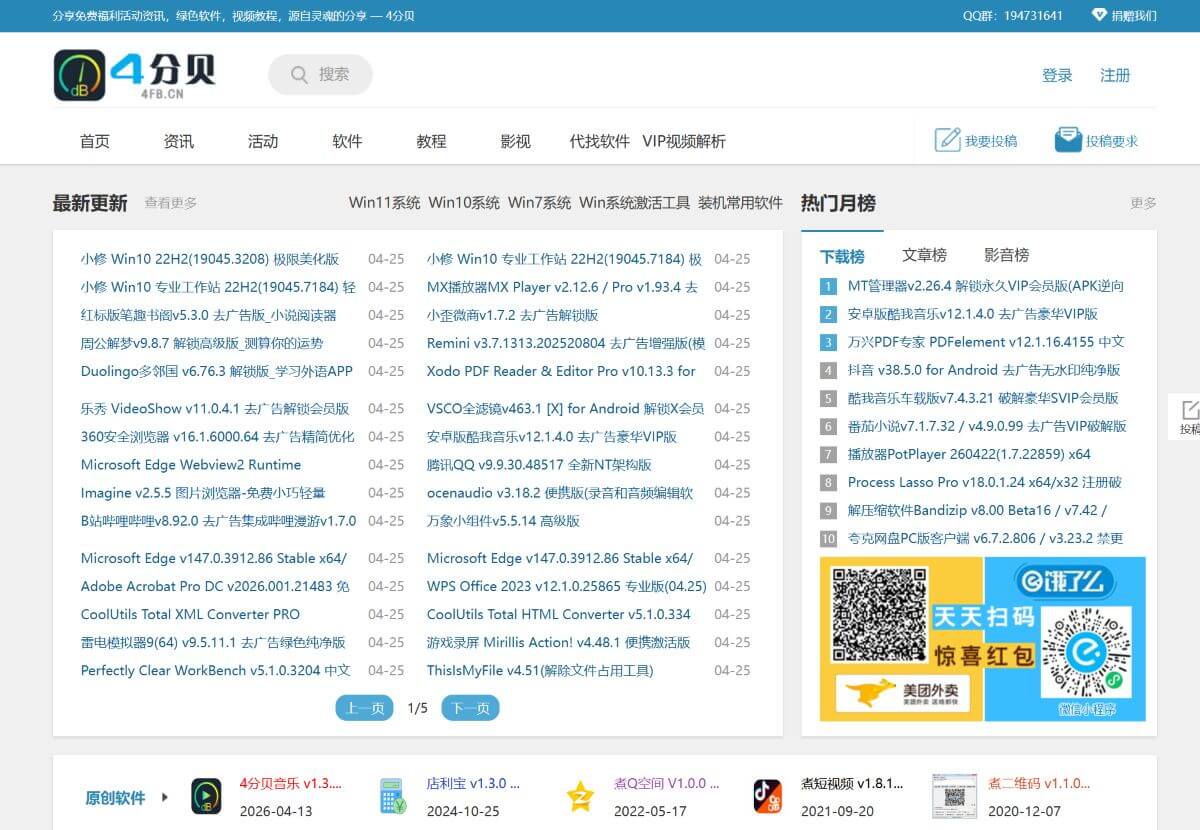Open Microsoft Edge Webview2 Runtime article
The width and height of the screenshot is (1200, 830).
(191, 465)
